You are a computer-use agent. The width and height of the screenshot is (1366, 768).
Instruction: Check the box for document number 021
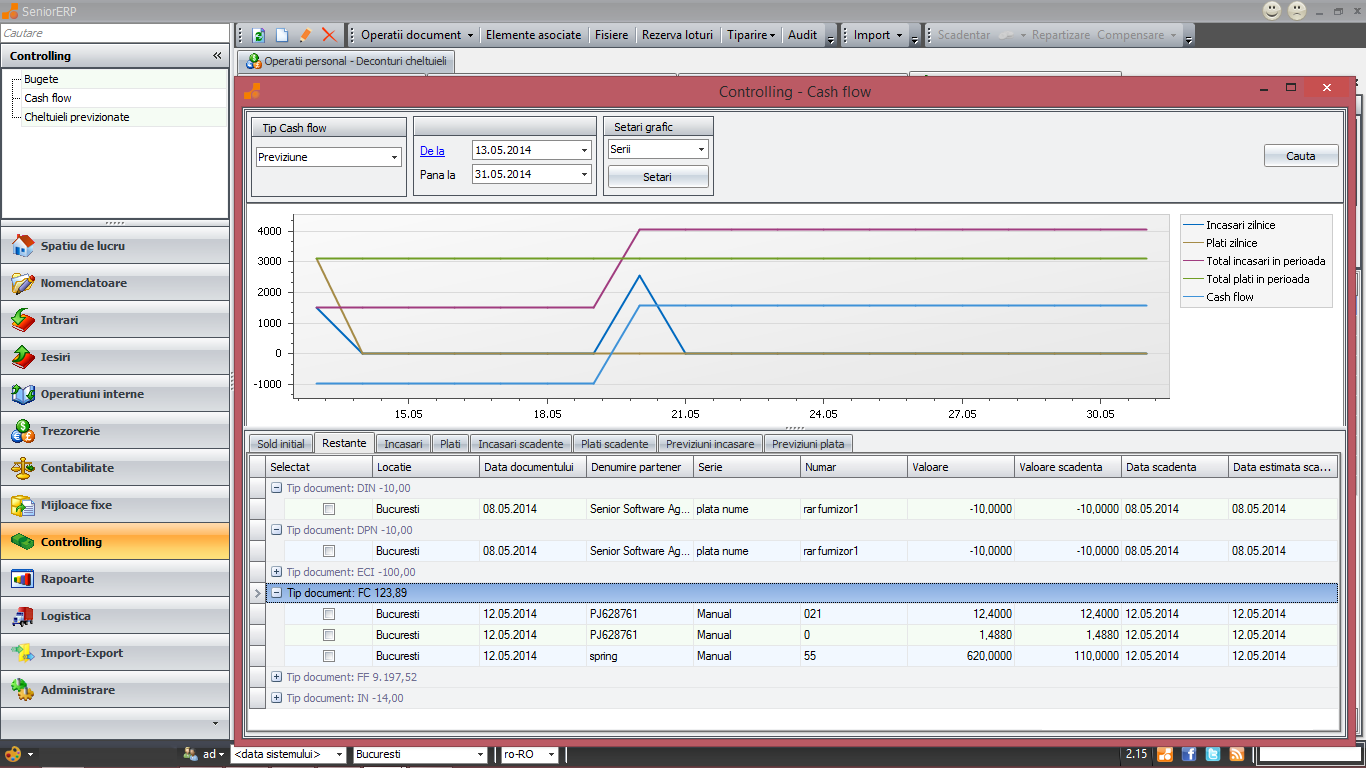[x=329, y=614]
